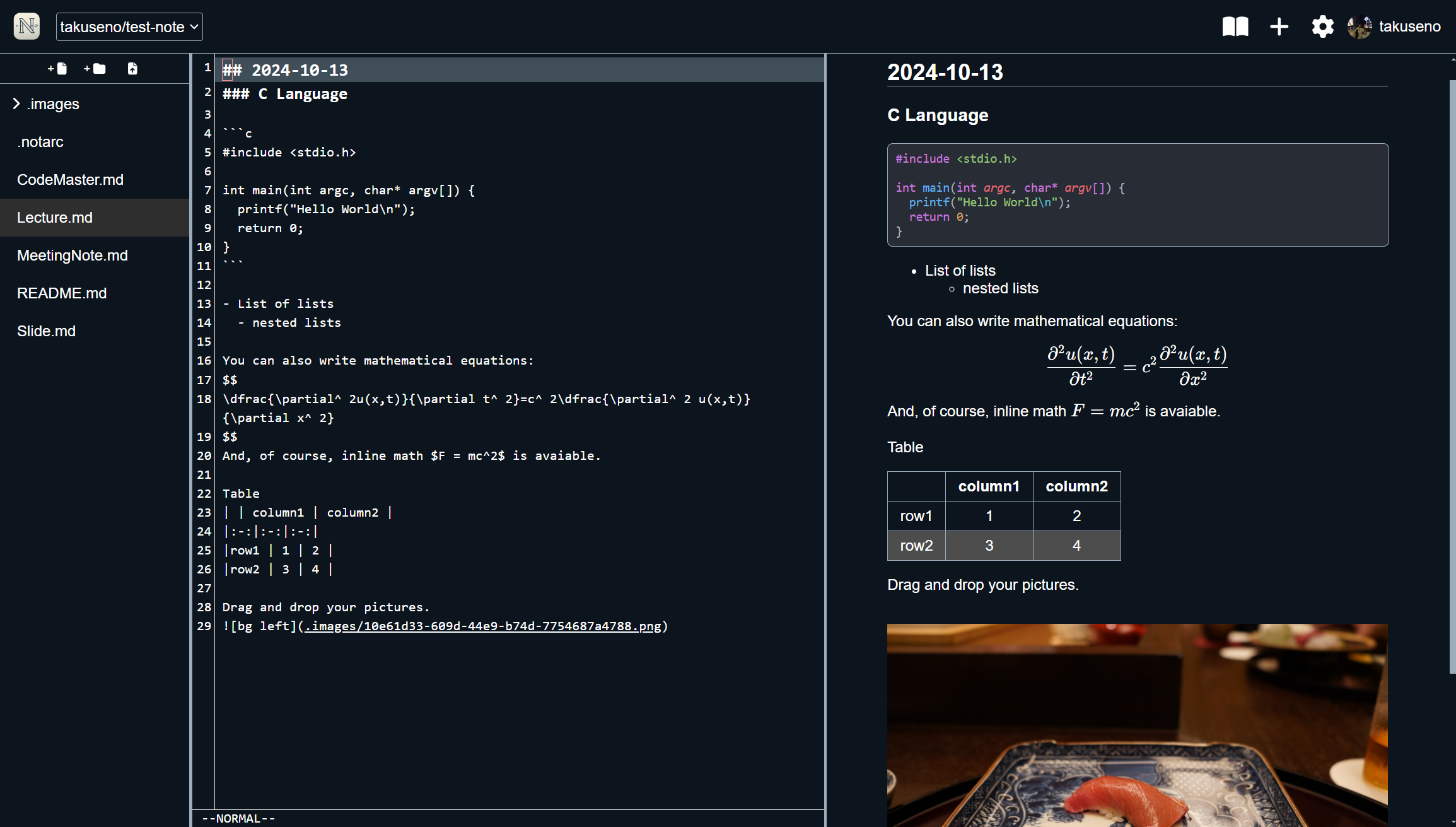The image size is (1456, 827).
Task: Open settings via the gear icon
Action: (x=1322, y=26)
